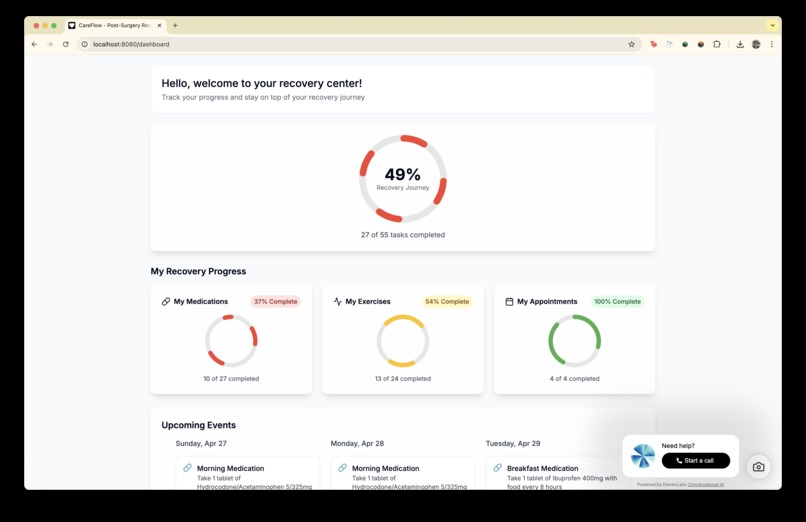The width and height of the screenshot is (806, 522).
Task: Click the 100% Complete badge
Action: click(617, 302)
